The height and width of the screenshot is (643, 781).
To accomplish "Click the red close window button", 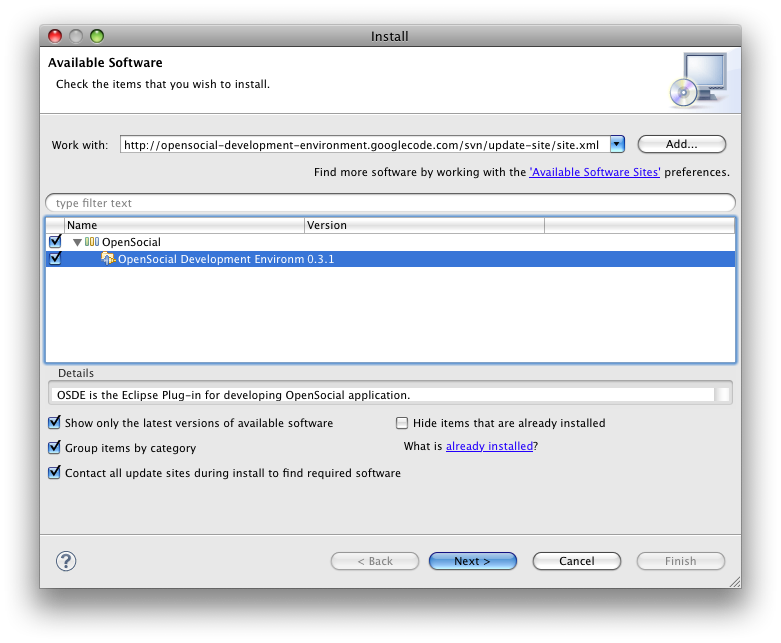I will pos(55,36).
